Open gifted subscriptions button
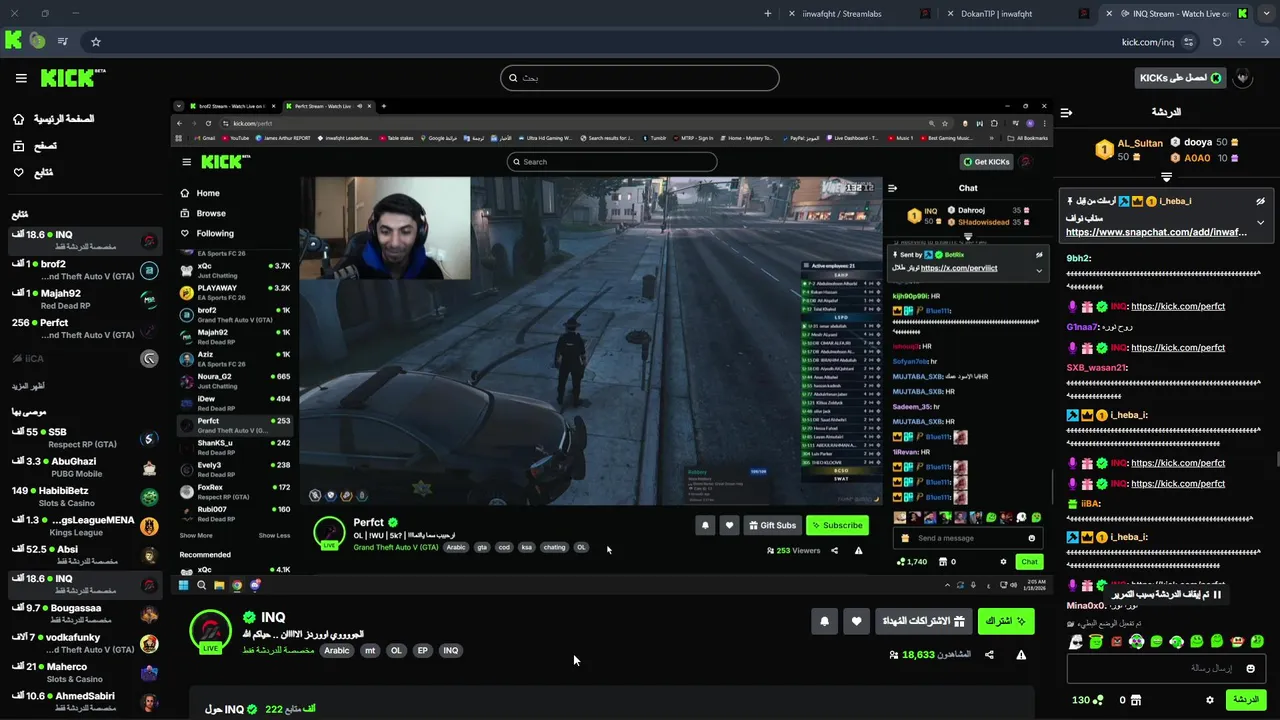This screenshot has width=1280, height=720. pos(923,621)
